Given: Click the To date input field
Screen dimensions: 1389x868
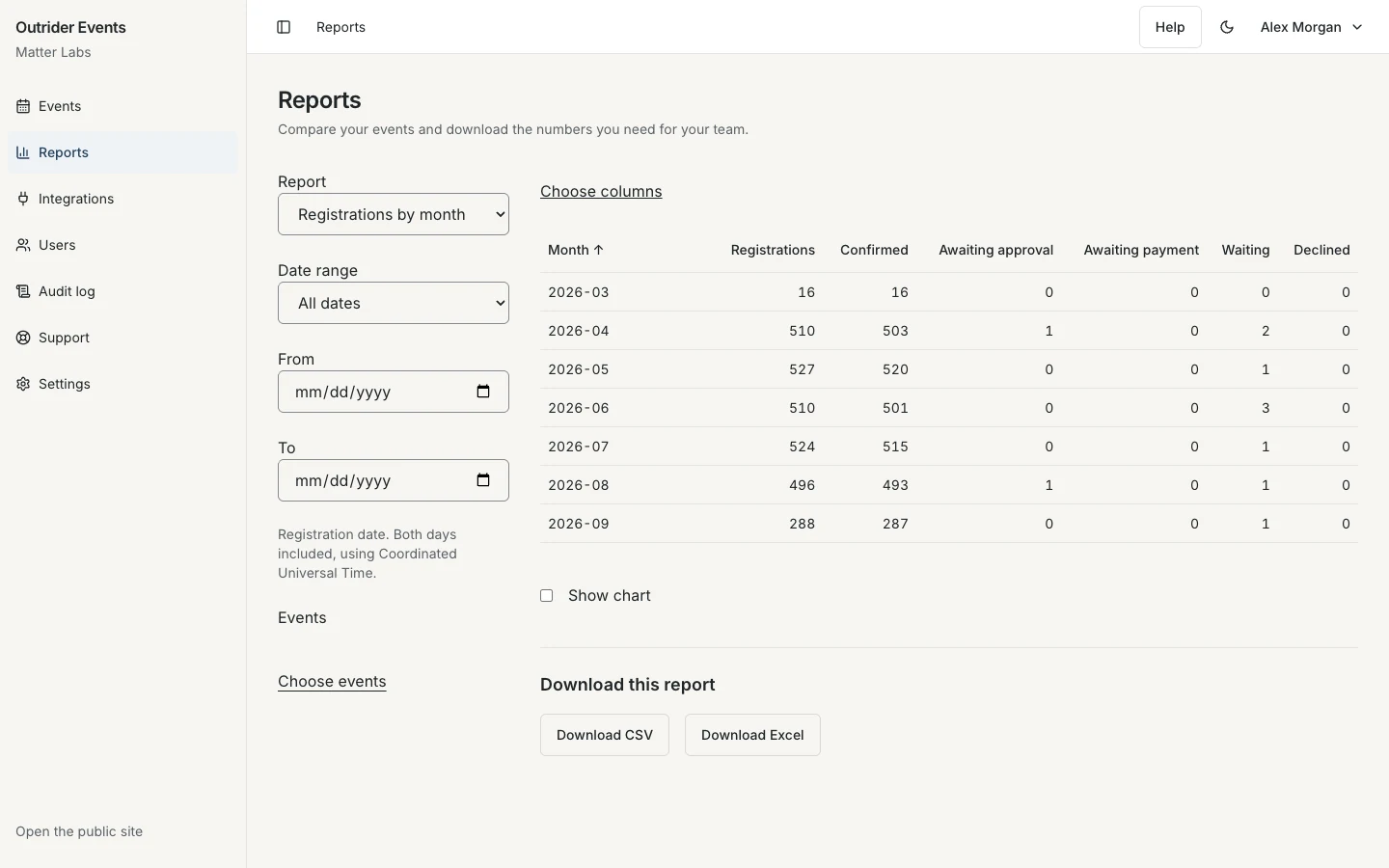Looking at the screenshot, I should pyautogui.click(x=394, y=480).
